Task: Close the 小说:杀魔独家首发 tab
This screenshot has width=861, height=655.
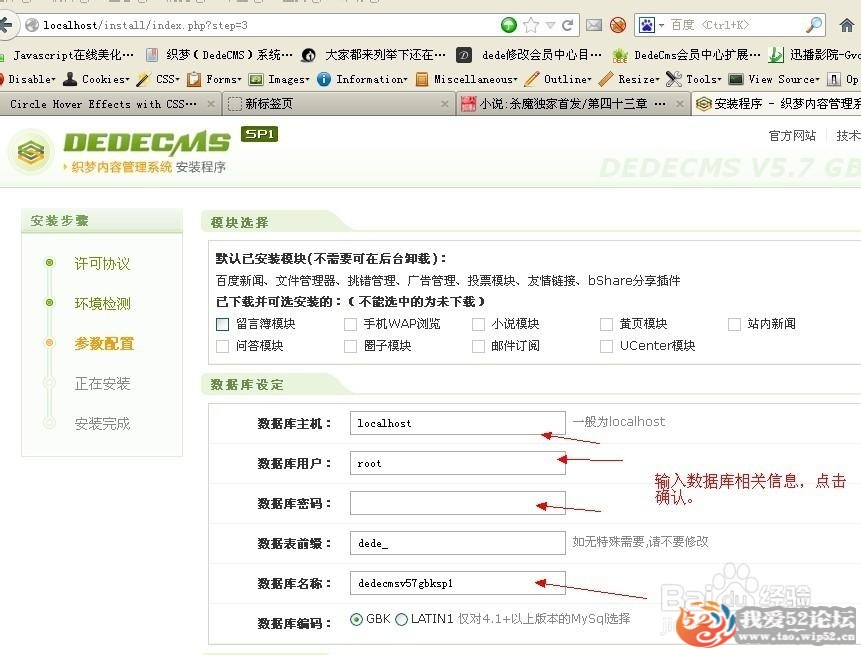Action: click(680, 104)
